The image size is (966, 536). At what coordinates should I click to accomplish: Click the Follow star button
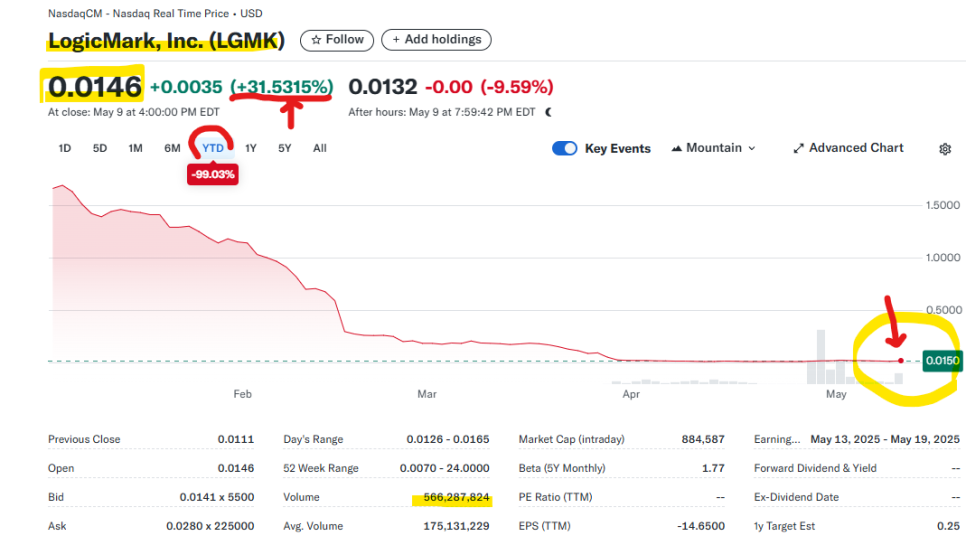[336, 40]
